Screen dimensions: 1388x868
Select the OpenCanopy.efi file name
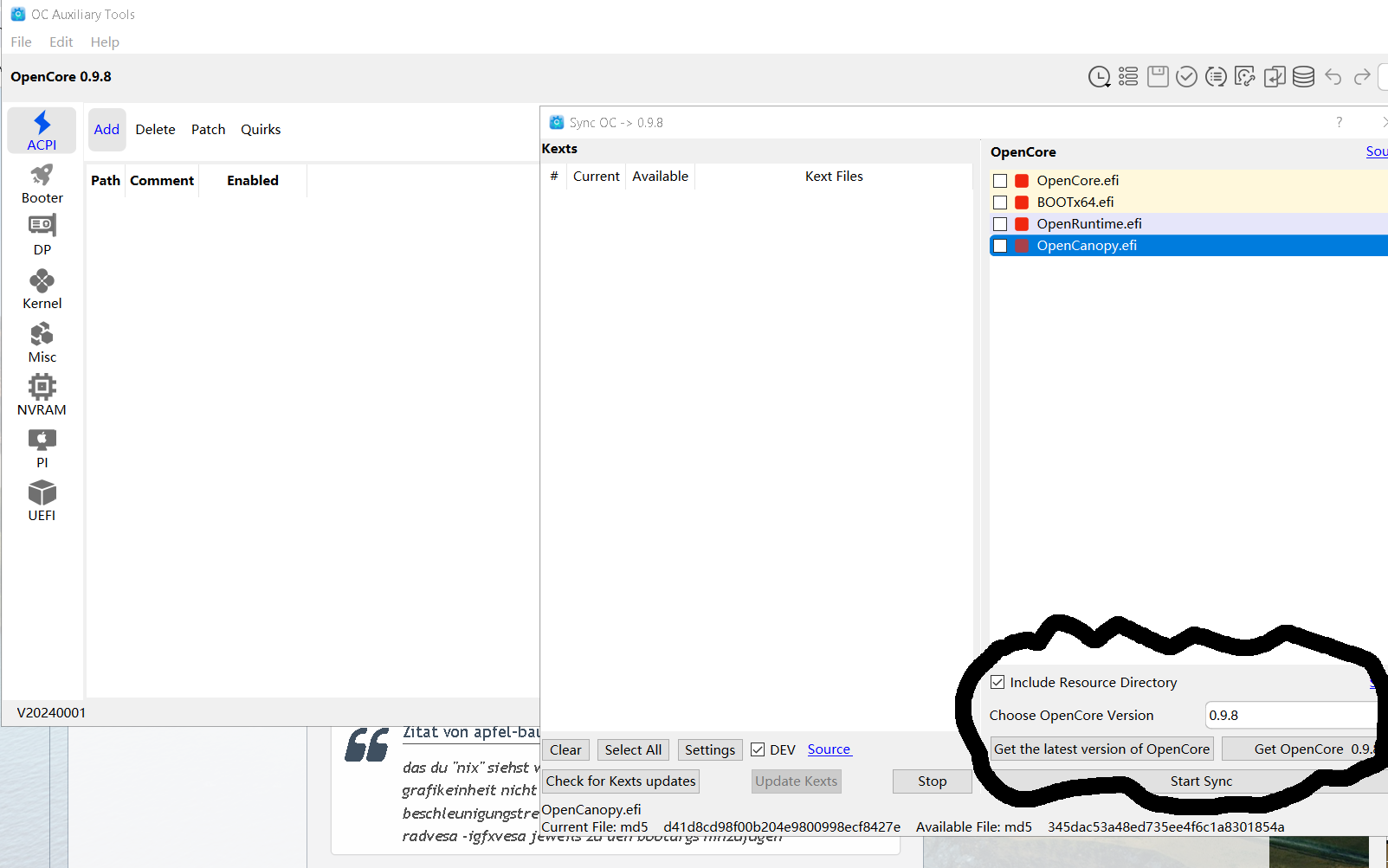[x=1087, y=246]
